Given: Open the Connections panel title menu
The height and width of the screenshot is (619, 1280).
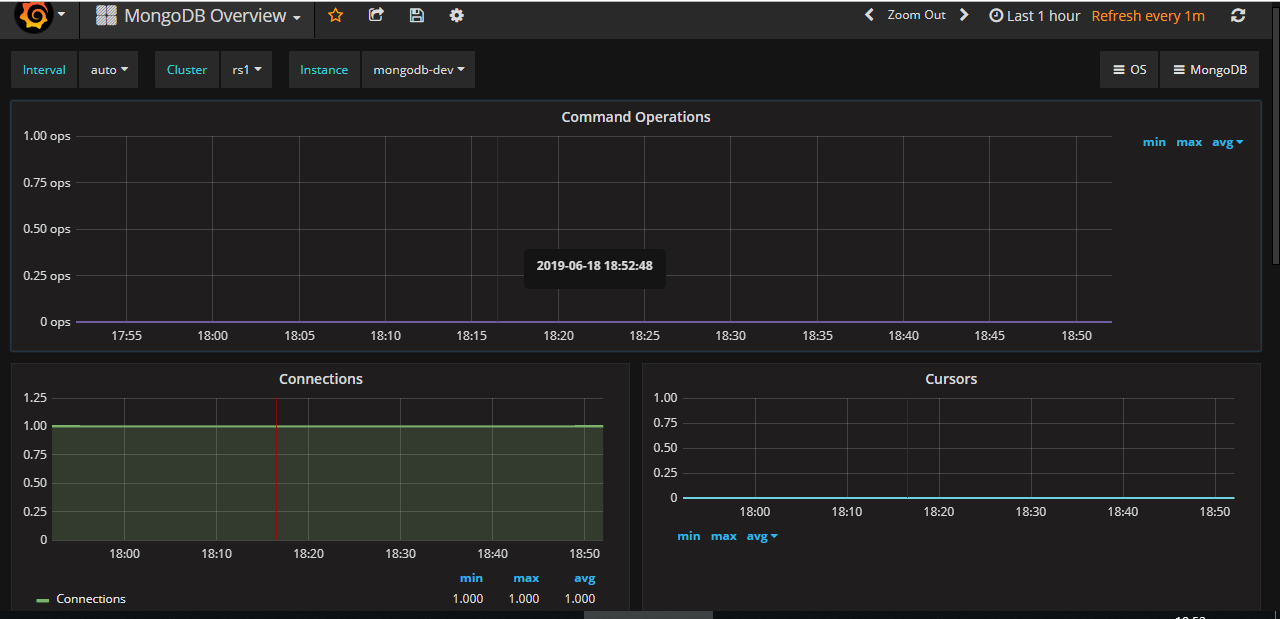Looking at the screenshot, I should [321, 379].
